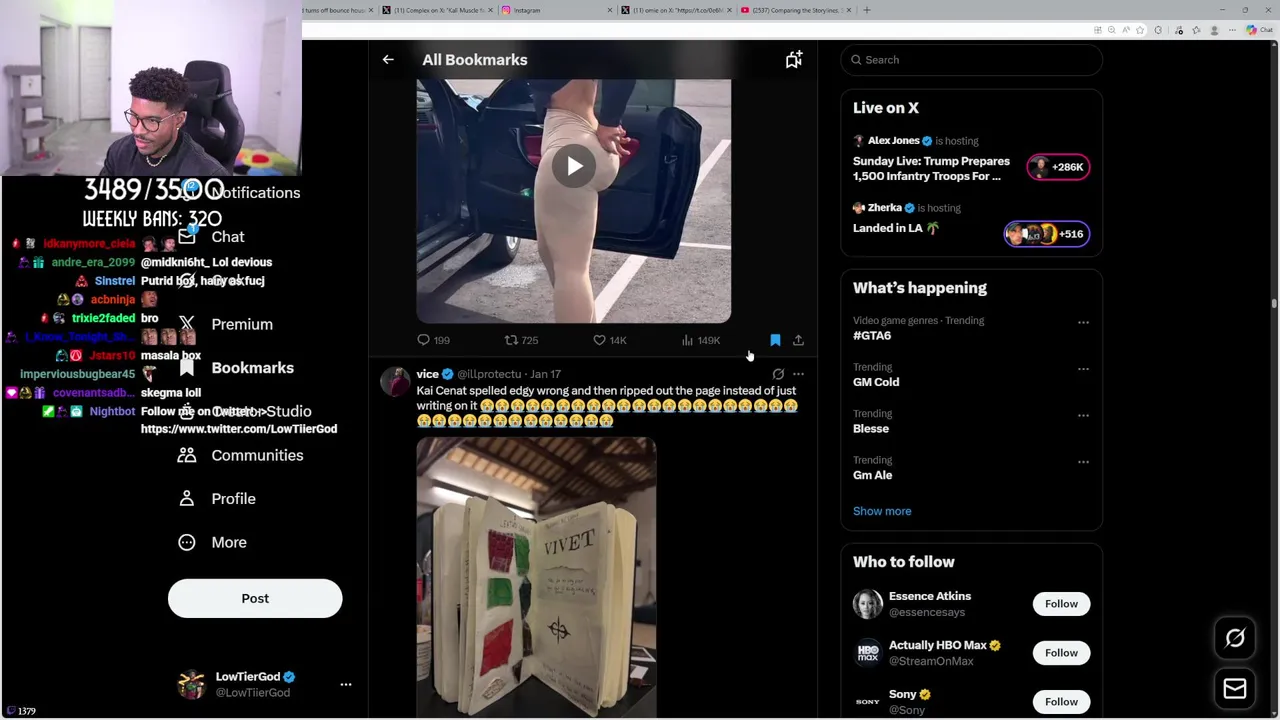Open the #GTA6 trending topic
Screen dimensions: 1280x720
(872, 336)
